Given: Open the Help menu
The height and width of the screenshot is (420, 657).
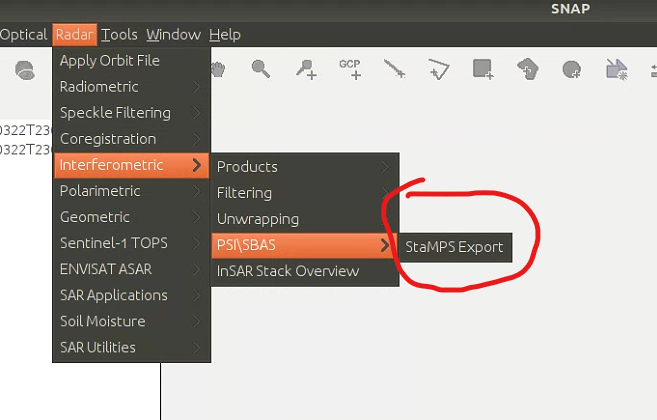Looking at the screenshot, I should [x=225, y=34].
